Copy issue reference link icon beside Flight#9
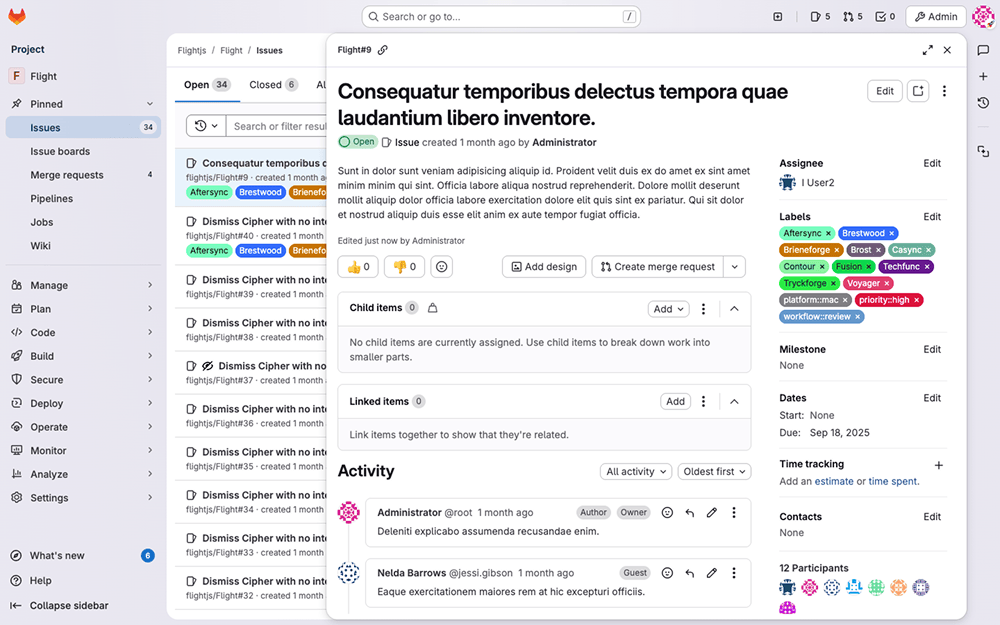This screenshot has width=1000, height=625. click(383, 50)
